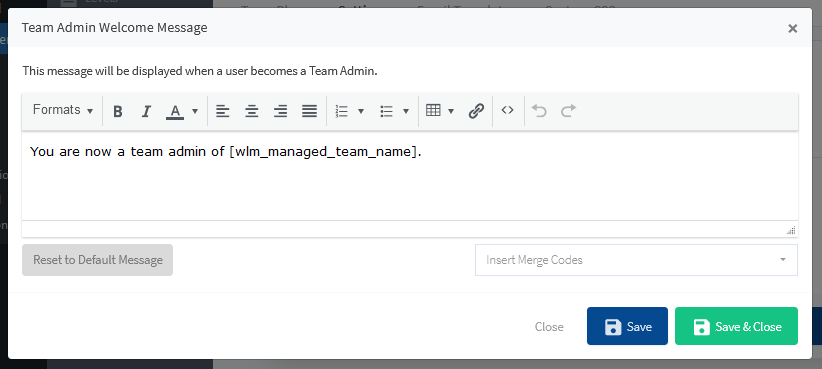Open the insert table menu
Viewport: 822px width, 369px height.
[x=440, y=111]
